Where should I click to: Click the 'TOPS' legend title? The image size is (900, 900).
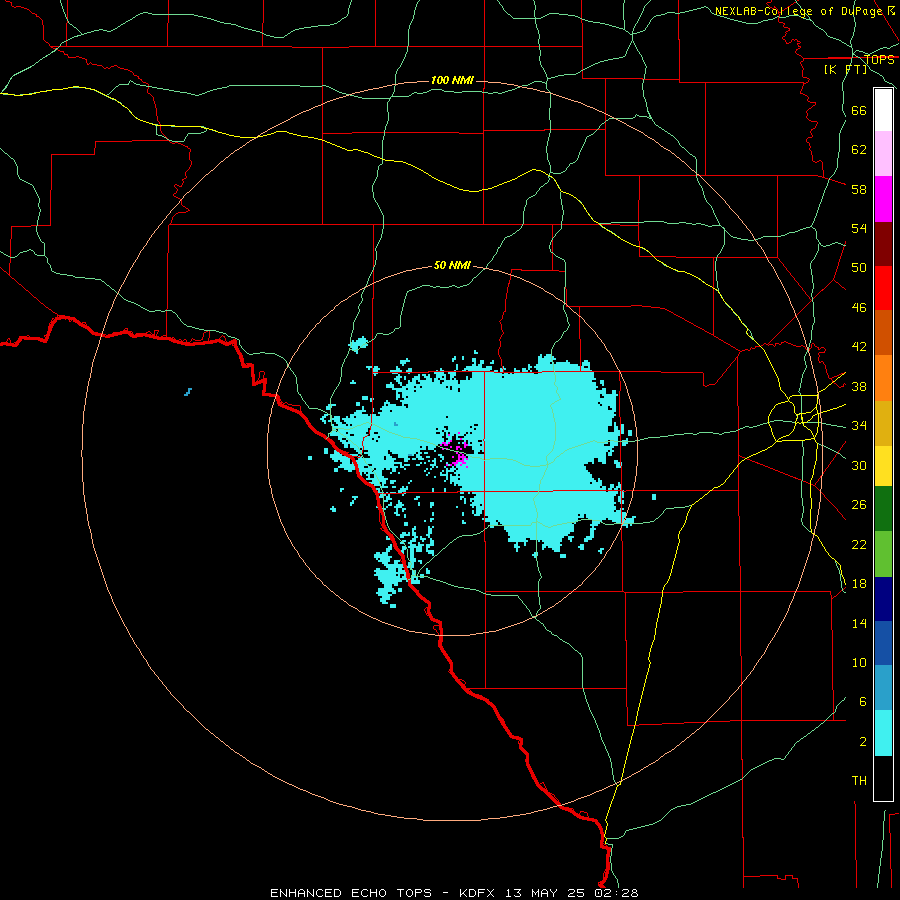point(879,60)
